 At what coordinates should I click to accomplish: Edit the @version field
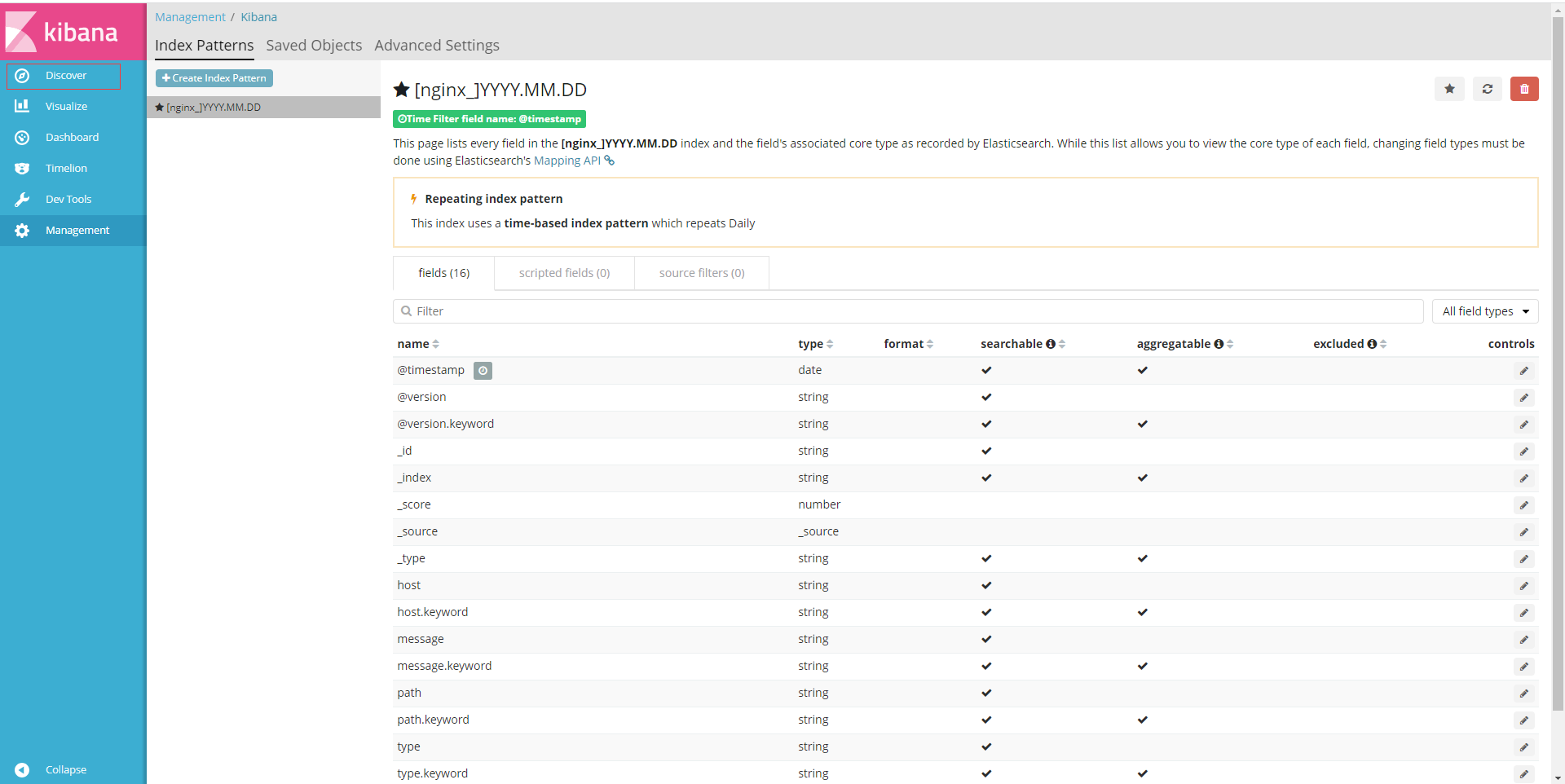[x=1523, y=398]
